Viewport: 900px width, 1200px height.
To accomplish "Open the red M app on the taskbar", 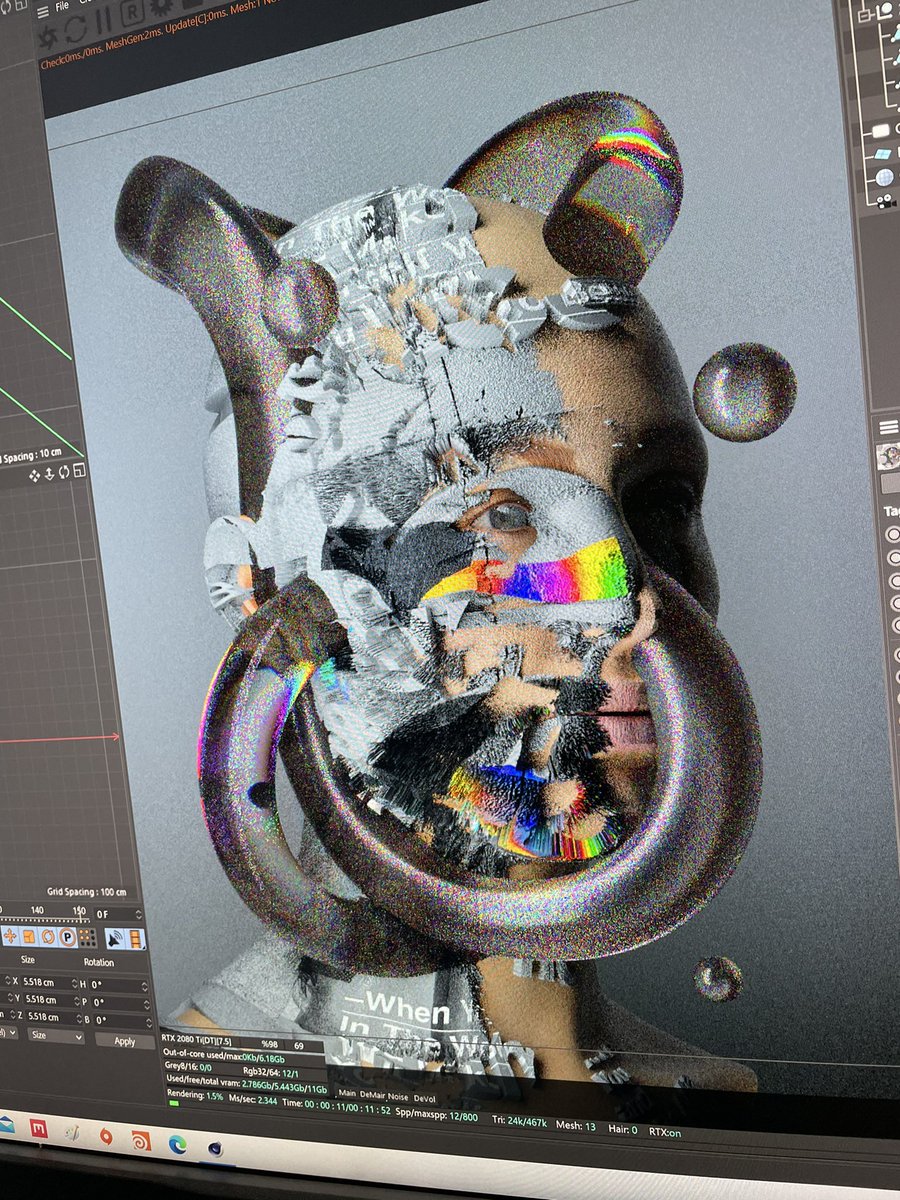I will [x=38, y=1128].
